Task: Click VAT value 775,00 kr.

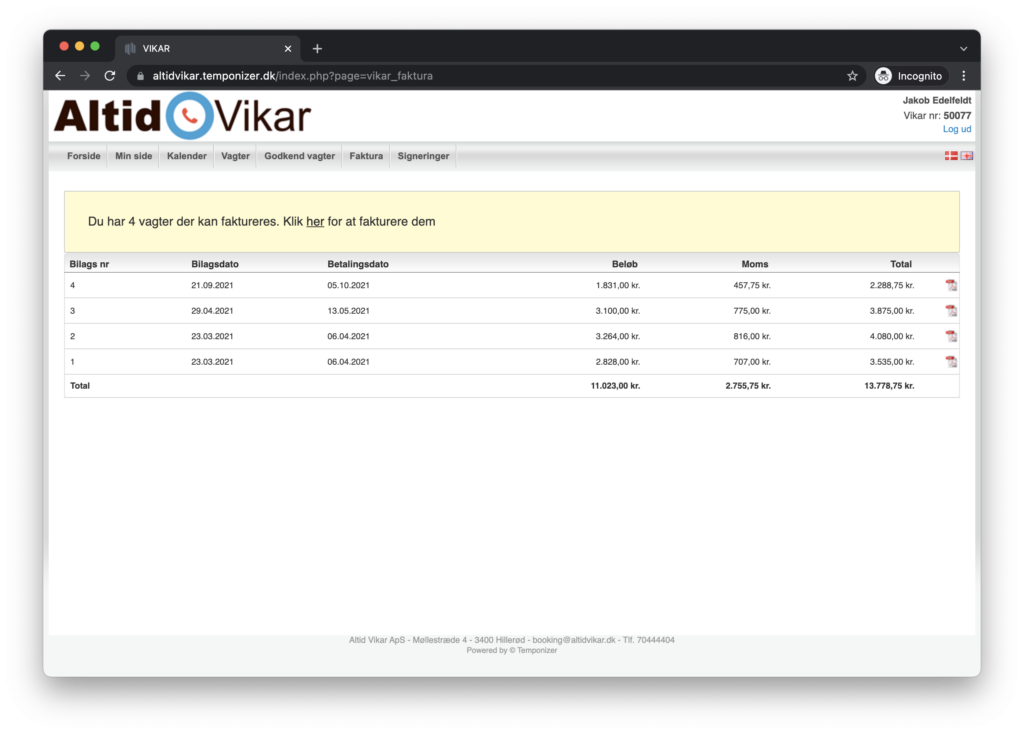Action: pyautogui.click(x=752, y=311)
